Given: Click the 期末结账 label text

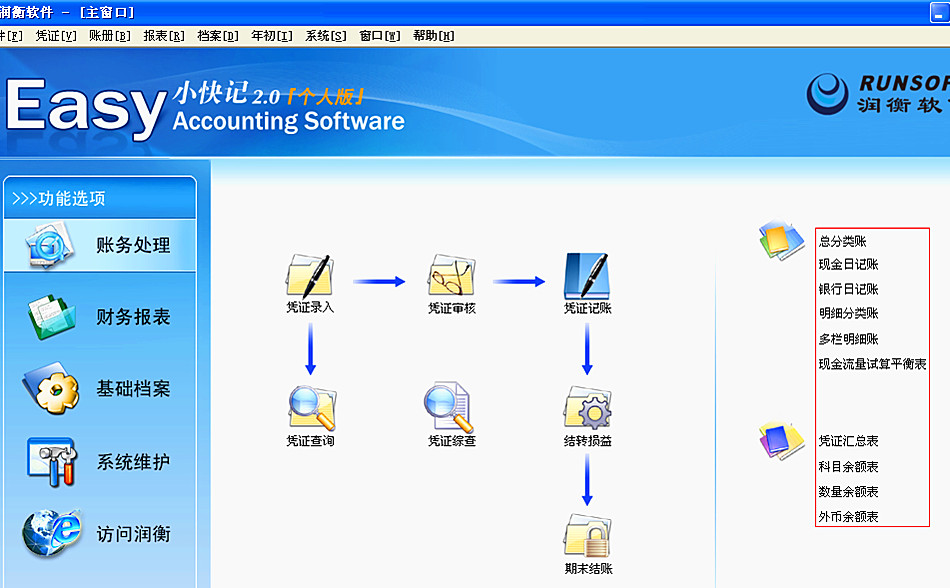Looking at the screenshot, I should [x=588, y=569].
